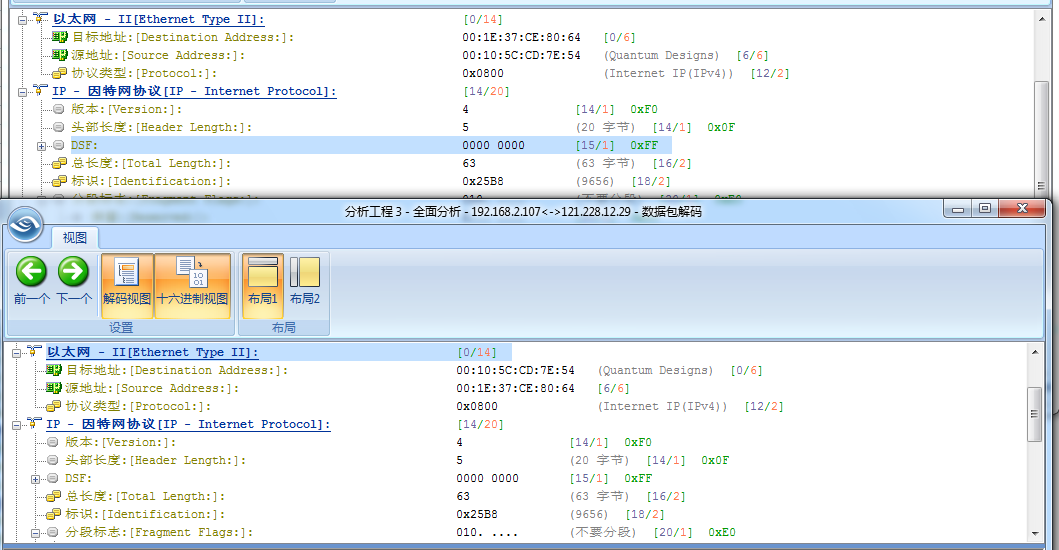Select Fragment Flags row in front window
The image size is (1059, 550).
coord(400,532)
